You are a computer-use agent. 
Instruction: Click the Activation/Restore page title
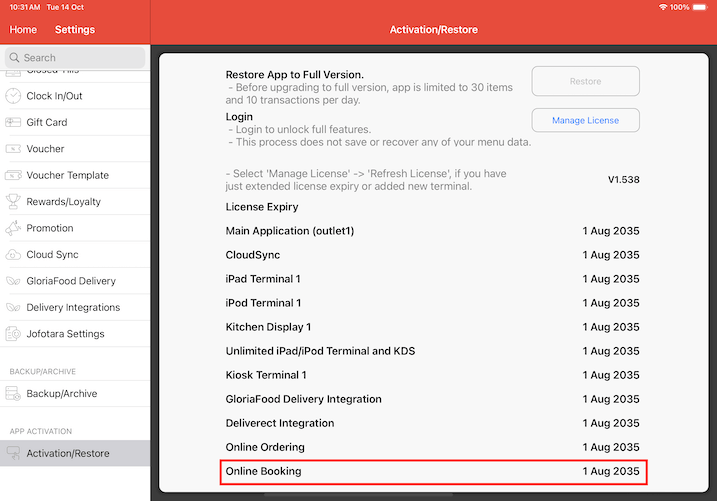(433, 30)
